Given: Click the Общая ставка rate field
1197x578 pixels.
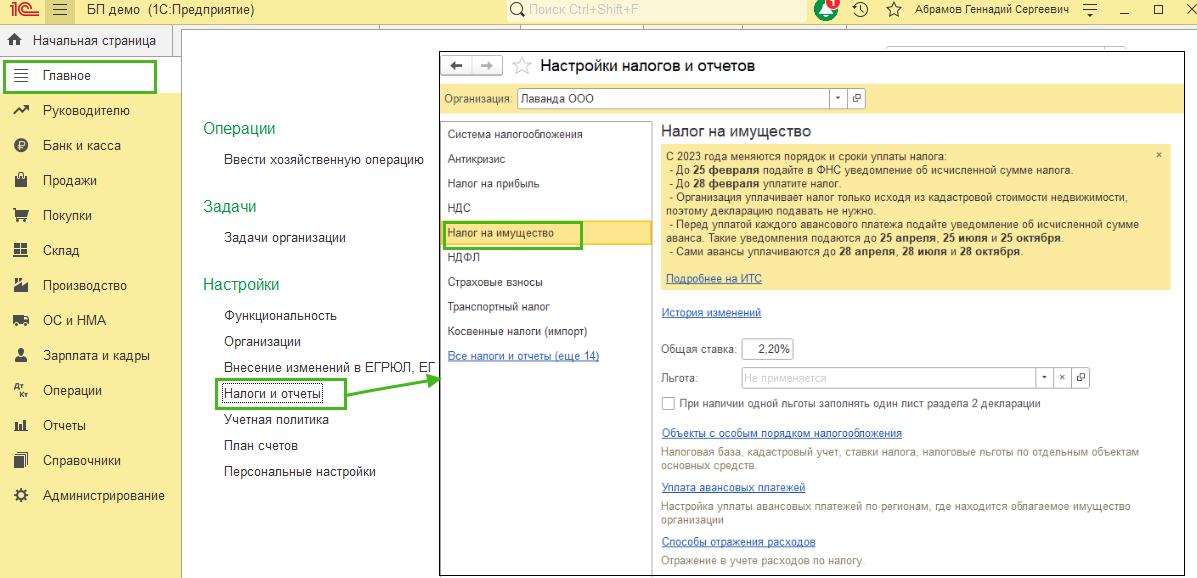Looking at the screenshot, I should pos(767,349).
